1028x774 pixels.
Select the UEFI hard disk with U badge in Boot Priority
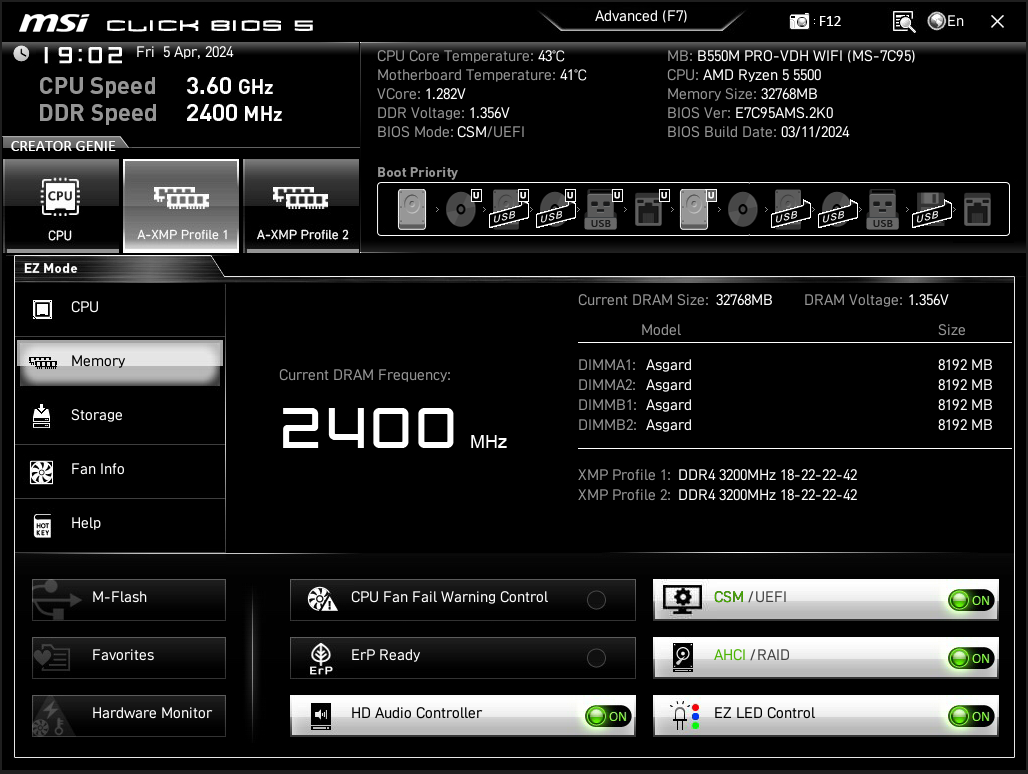point(697,209)
